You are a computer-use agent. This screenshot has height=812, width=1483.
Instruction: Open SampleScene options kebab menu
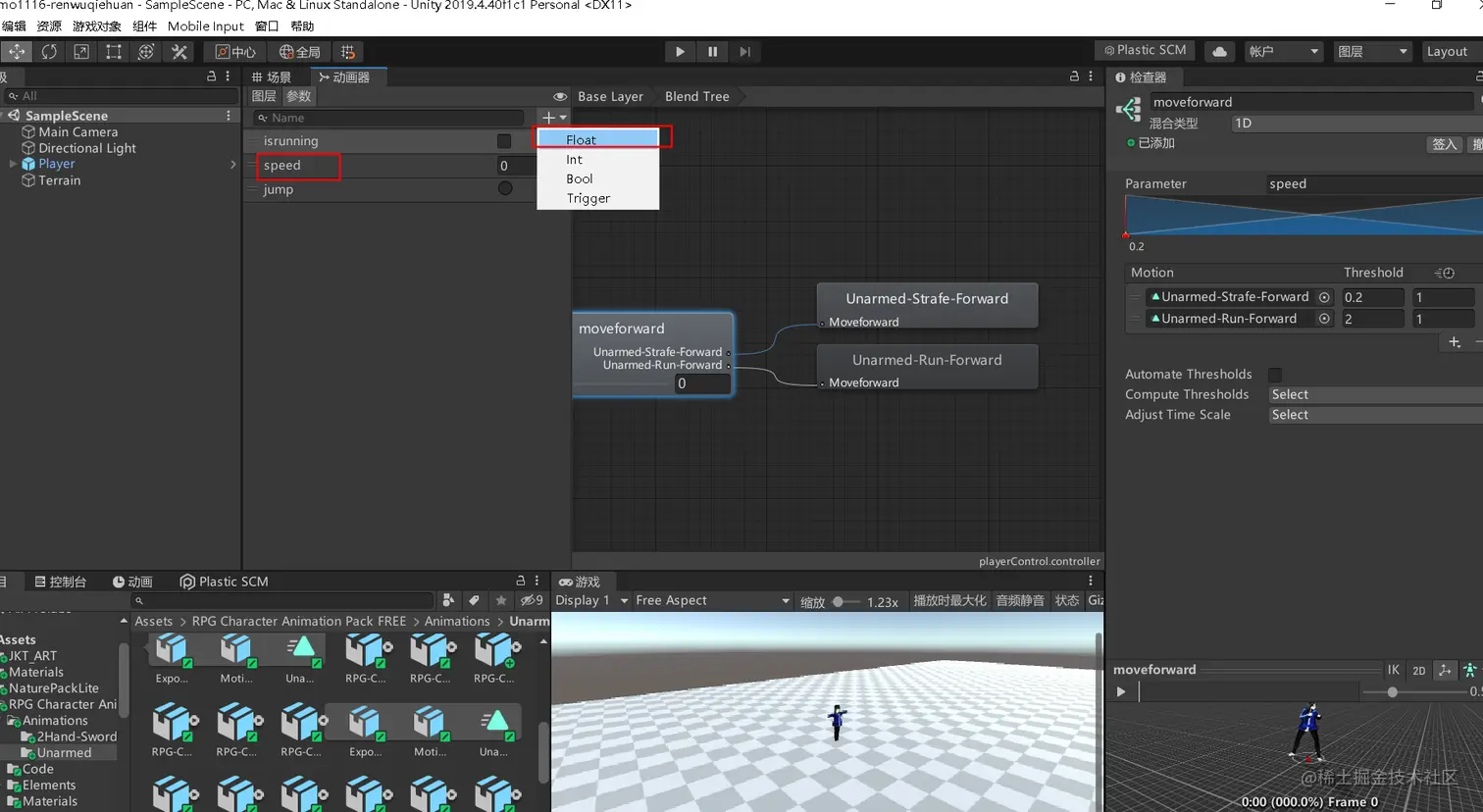tap(229, 116)
